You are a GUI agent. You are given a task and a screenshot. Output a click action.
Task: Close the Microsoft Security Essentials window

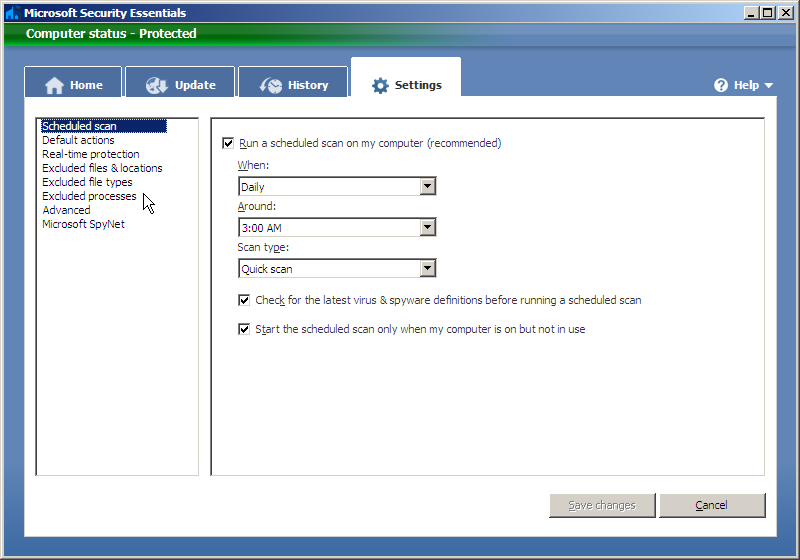pos(786,13)
